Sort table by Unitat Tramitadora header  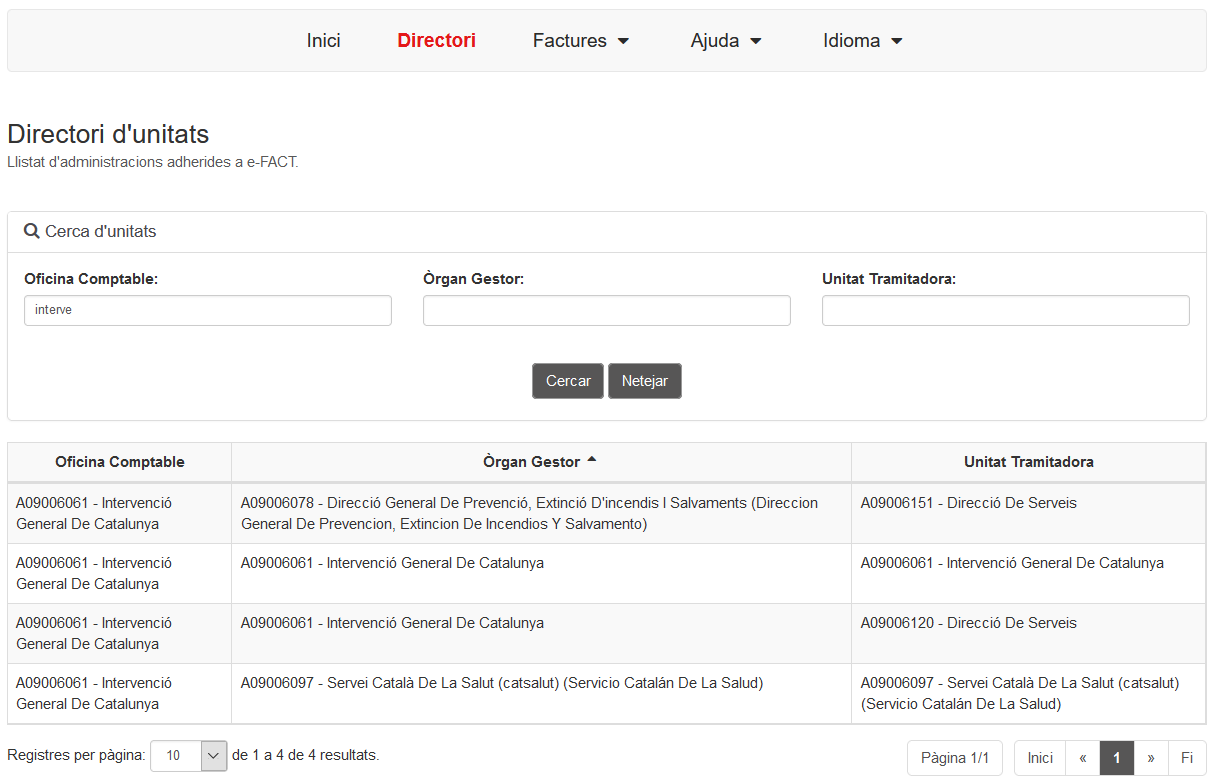pos(1028,462)
